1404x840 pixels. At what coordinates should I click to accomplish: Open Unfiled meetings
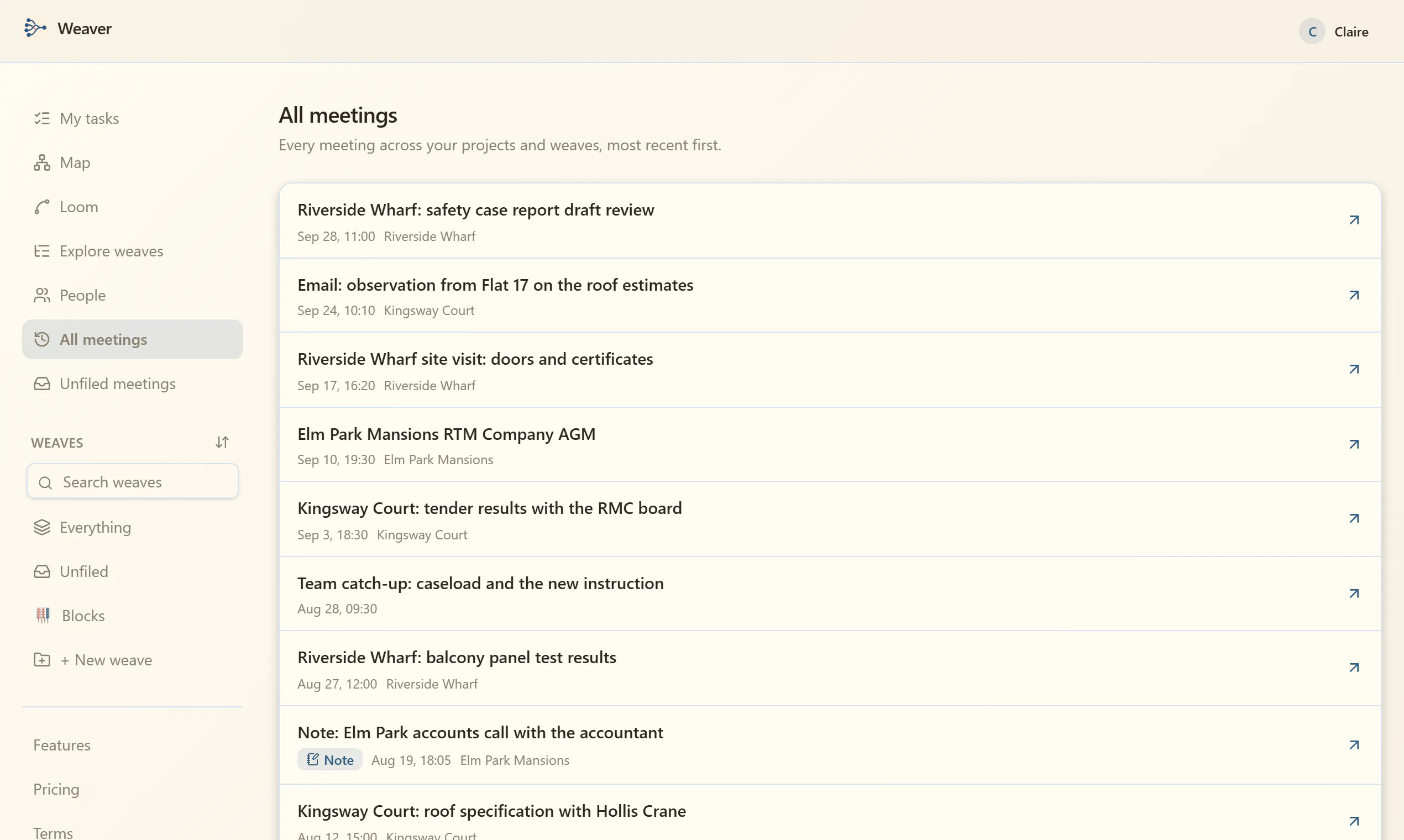(133, 383)
